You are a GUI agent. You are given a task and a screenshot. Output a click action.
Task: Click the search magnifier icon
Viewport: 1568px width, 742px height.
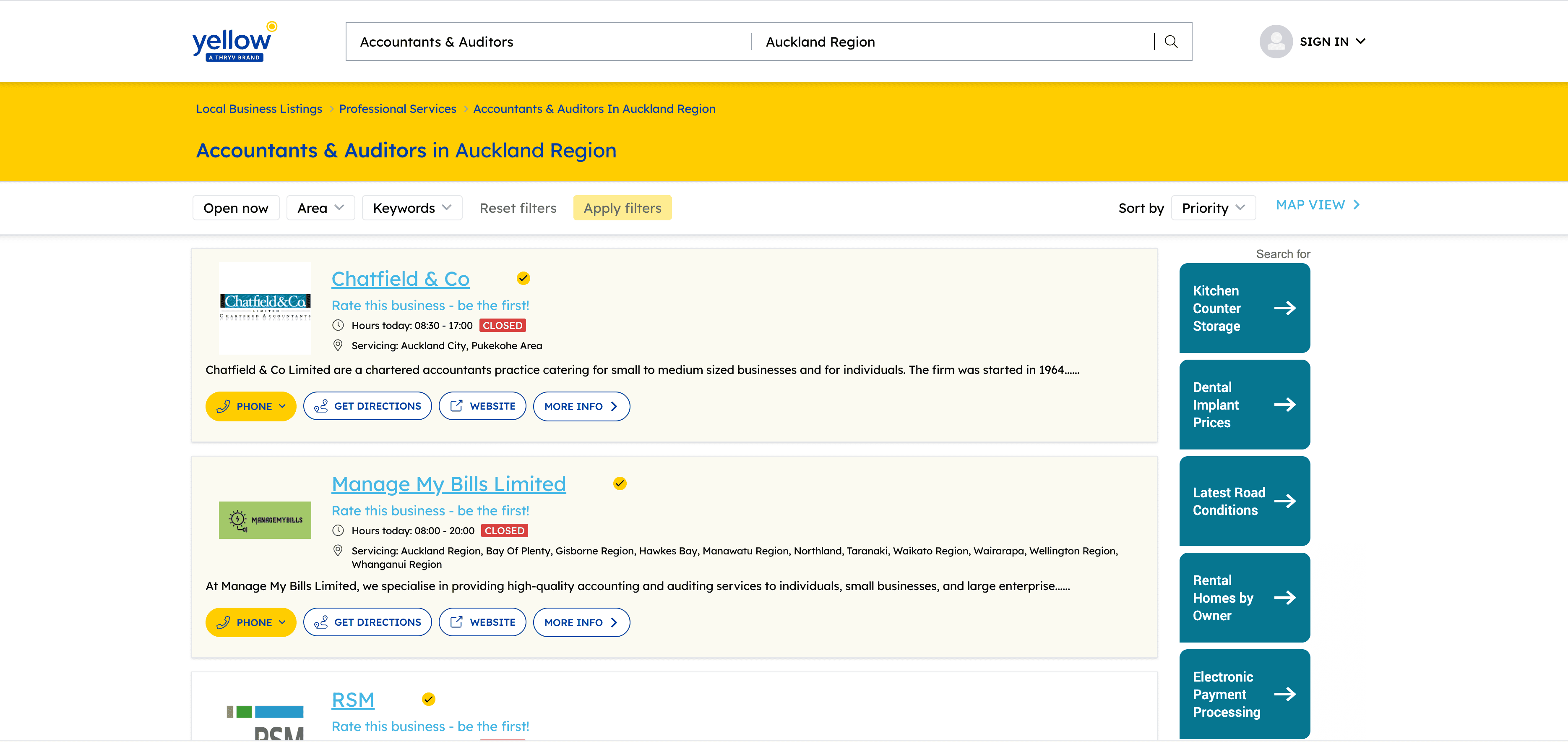pos(1171,42)
